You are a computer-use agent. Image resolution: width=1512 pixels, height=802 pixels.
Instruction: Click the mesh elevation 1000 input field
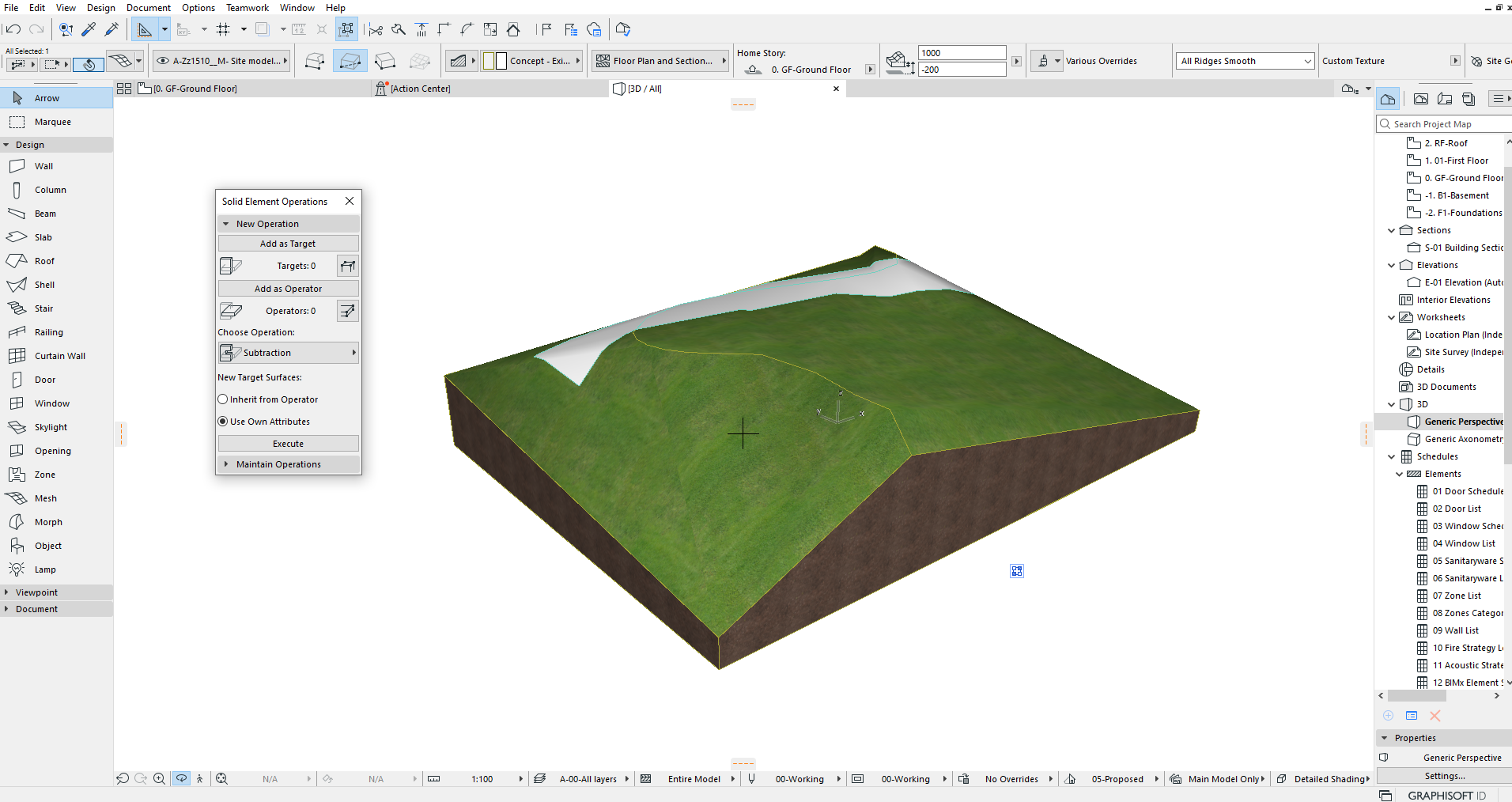pyautogui.click(x=962, y=53)
